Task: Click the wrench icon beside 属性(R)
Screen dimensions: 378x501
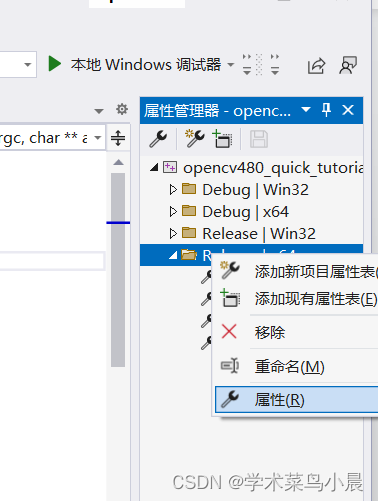Action: tap(230, 399)
